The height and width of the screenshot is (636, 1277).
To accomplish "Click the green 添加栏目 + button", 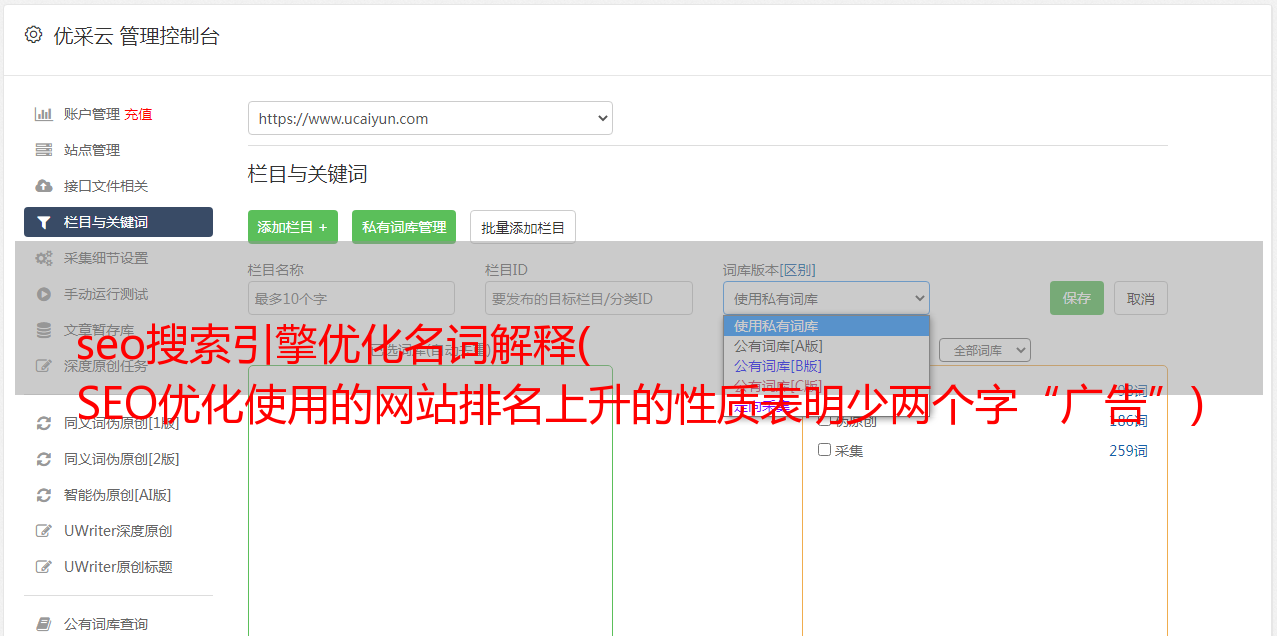I will click(293, 227).
